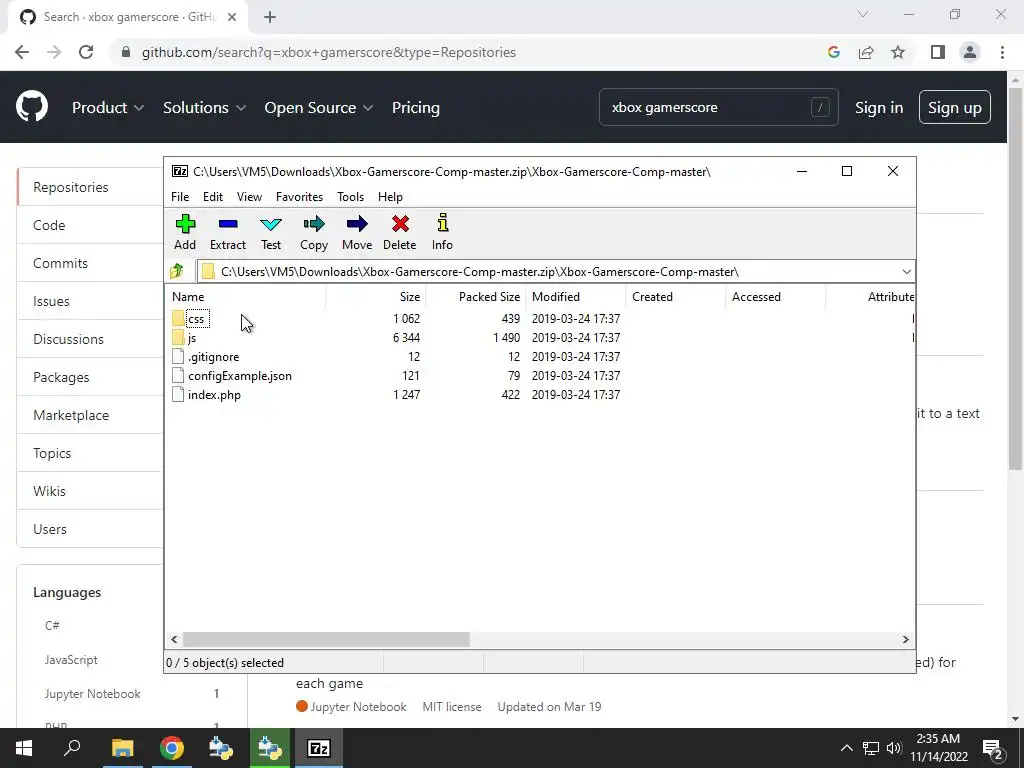Open File Explorer from taskbar
1024x768 pixels.
122,748
